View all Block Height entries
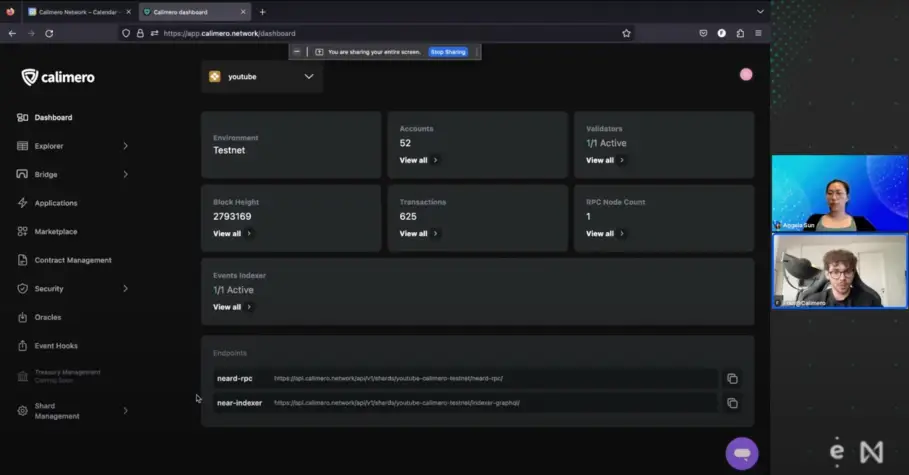The image size is (909, 475). click(x=232, y=234)
